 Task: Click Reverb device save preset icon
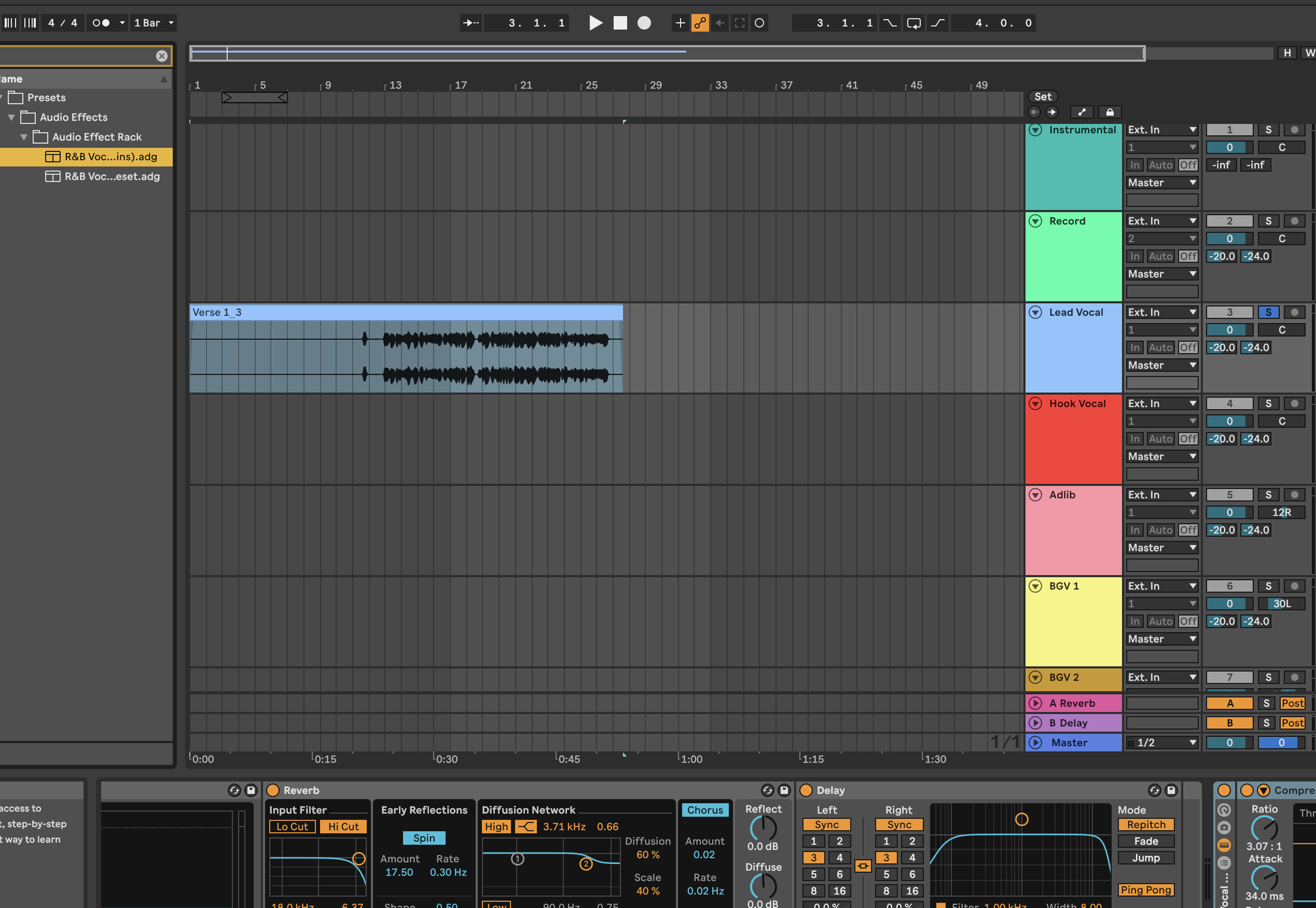[x=784, y=790]
